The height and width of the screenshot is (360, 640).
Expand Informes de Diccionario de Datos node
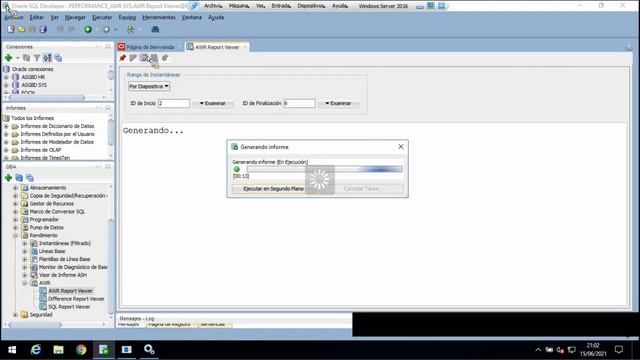[x=6, y=126]
